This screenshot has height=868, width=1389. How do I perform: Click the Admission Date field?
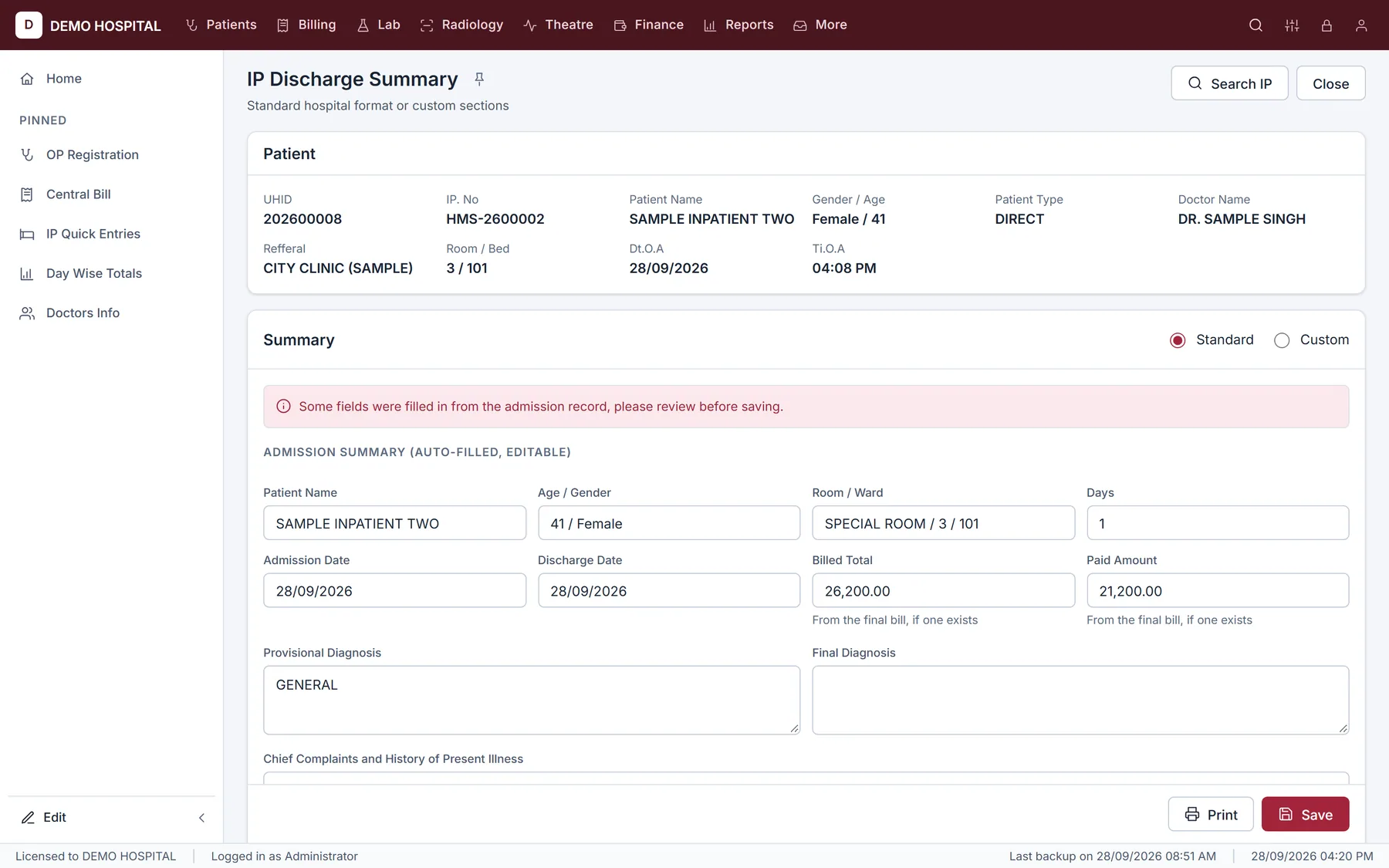394,590
